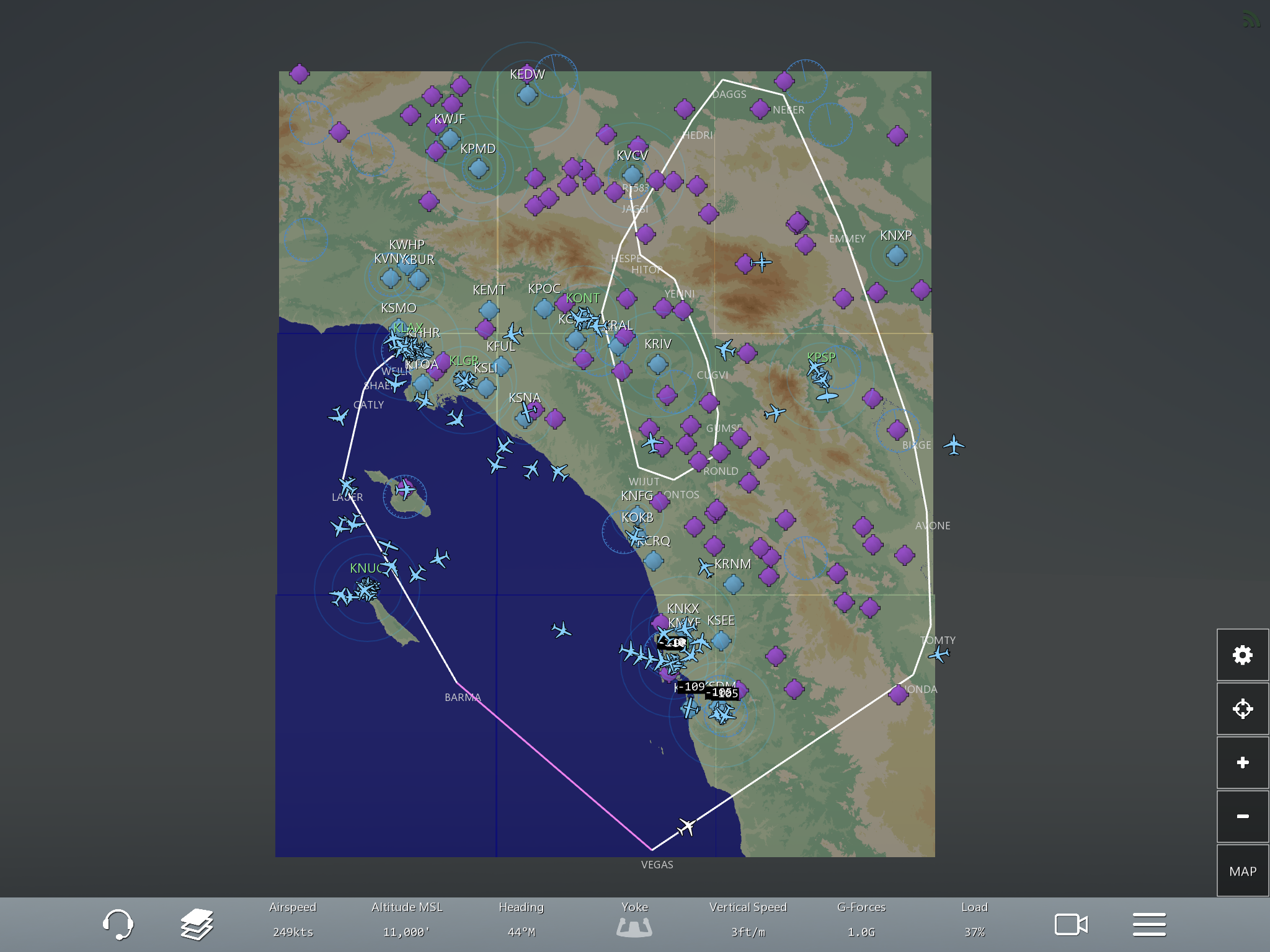Viewport: 1270px width, 952px height.
Task: Open the map layers icon
Action: click(x=197, y=925)
